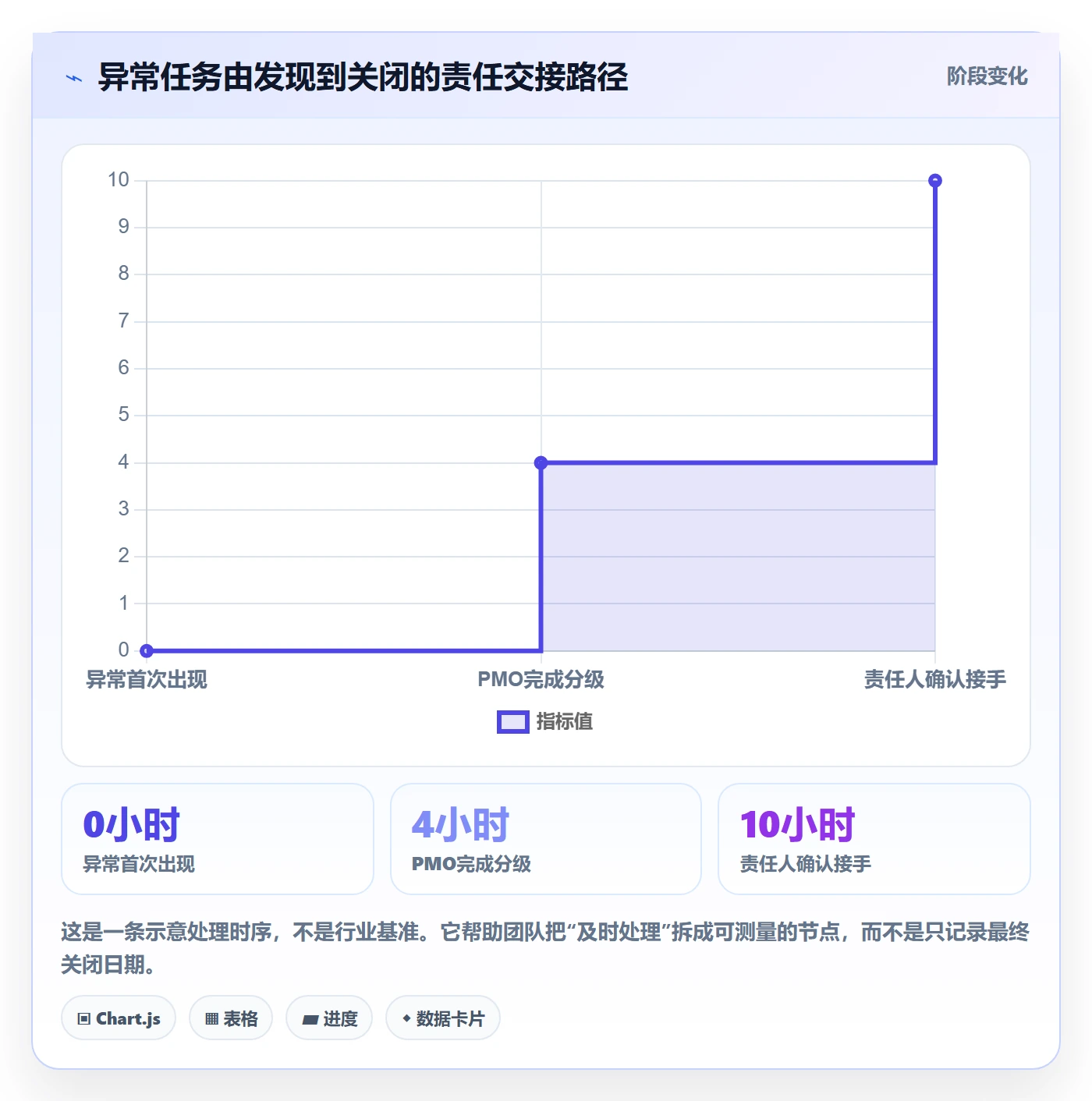Click the shaded area under the step line
The height and width of the screenshot is (1101, 1092).
click(737, 557)
